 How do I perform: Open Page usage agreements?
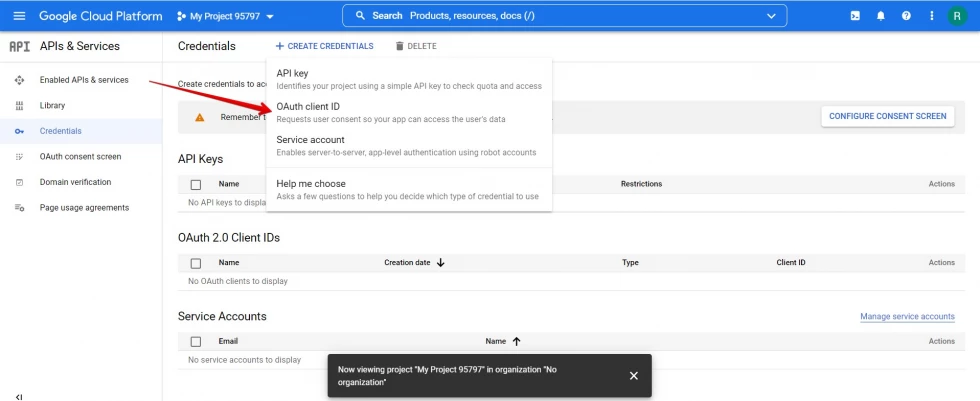coord(84,208)
